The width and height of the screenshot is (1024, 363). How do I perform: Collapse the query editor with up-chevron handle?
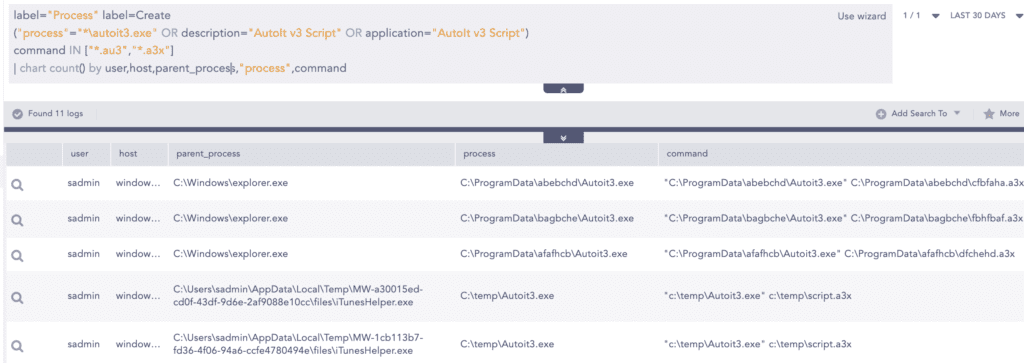pos(563,89)
